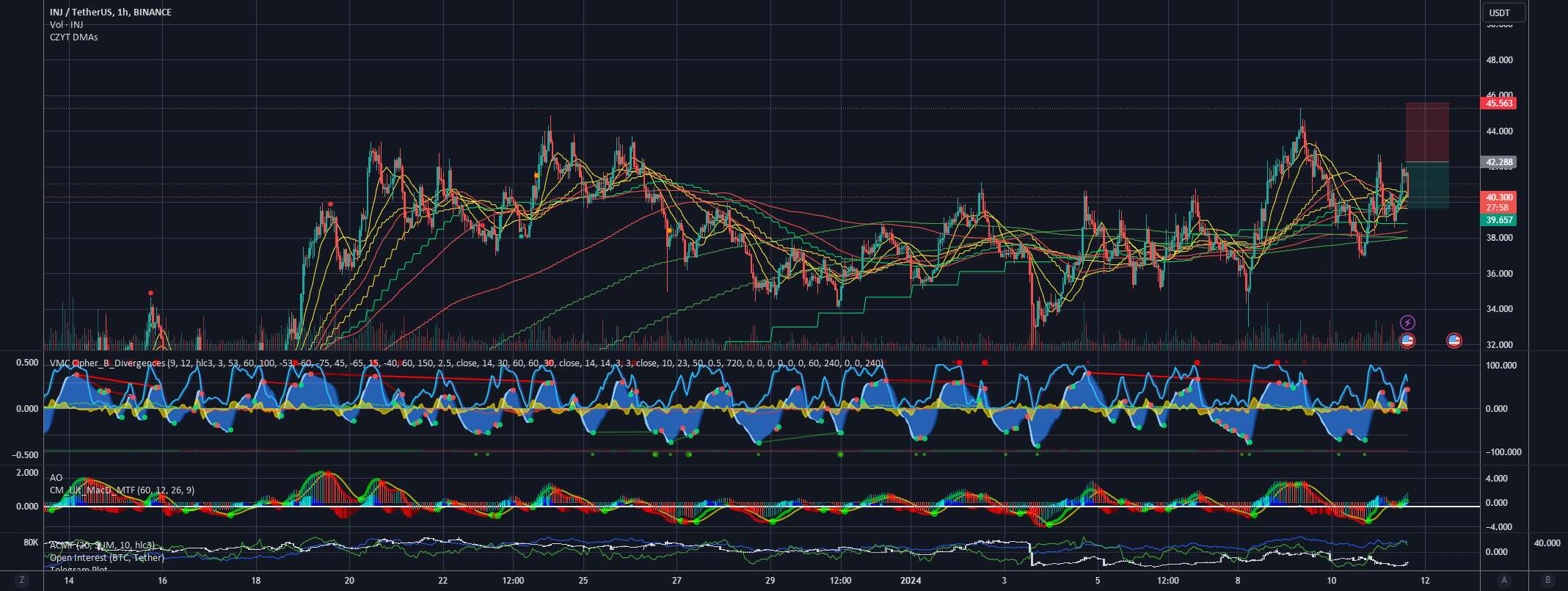The height and width of the screenshot is (591, 1568).
Task: Select the CM_Ult_MacD_MTF (60, 12, 26, 9) legend
Action: [122, 490]
